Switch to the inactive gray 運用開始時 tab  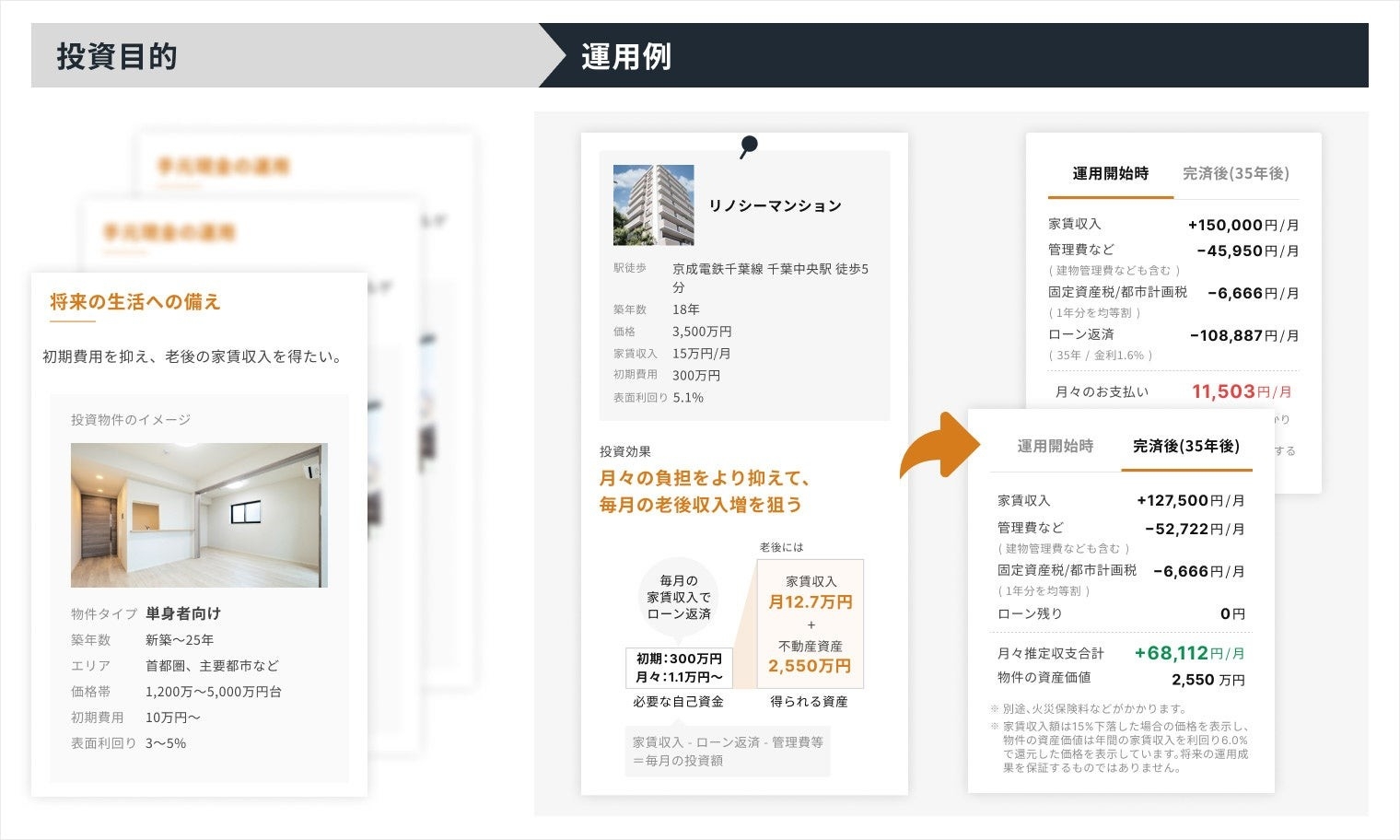[1055, 447]
